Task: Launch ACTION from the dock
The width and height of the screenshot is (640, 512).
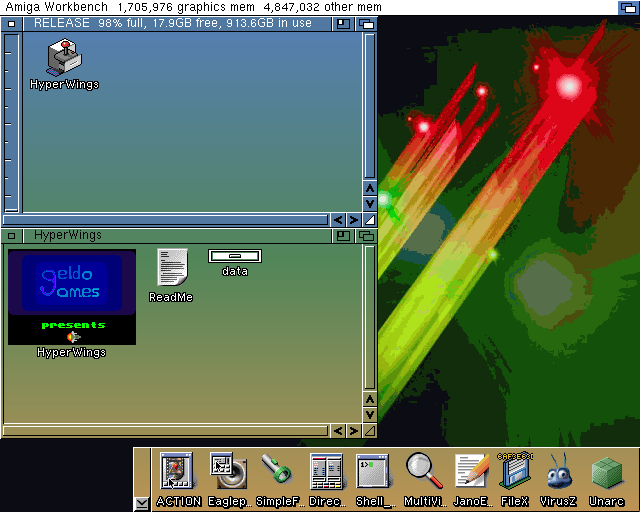Action: coord(178,479)
